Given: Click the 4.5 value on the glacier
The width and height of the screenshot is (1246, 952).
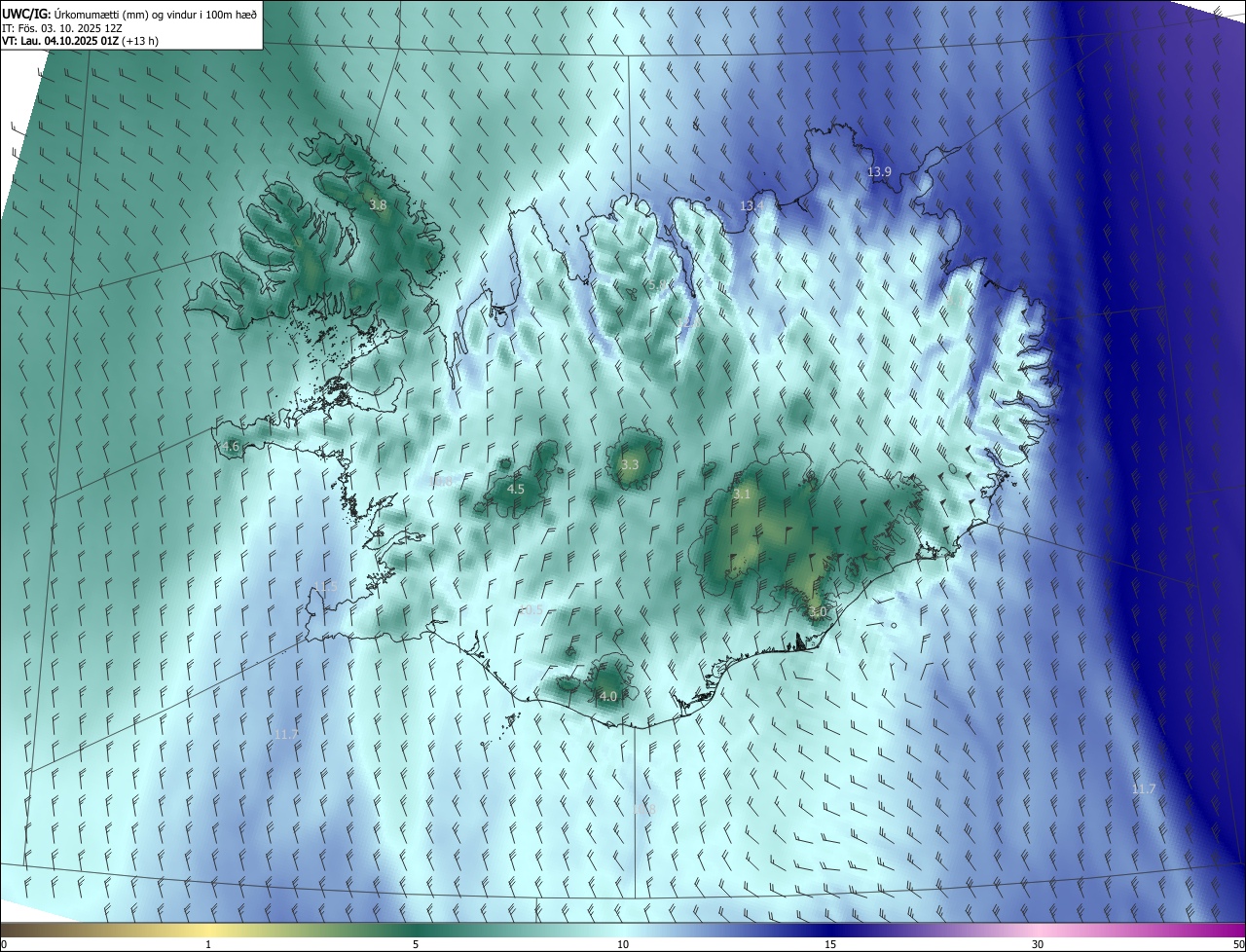Looking at the screenshot, I should tap(516, 490).
